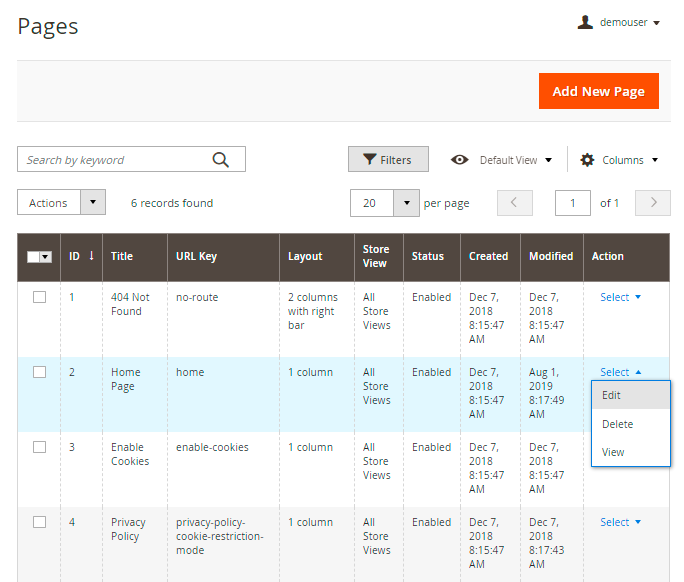Click the current page number field
684x582 pixels.
click(x=572, y=203)
